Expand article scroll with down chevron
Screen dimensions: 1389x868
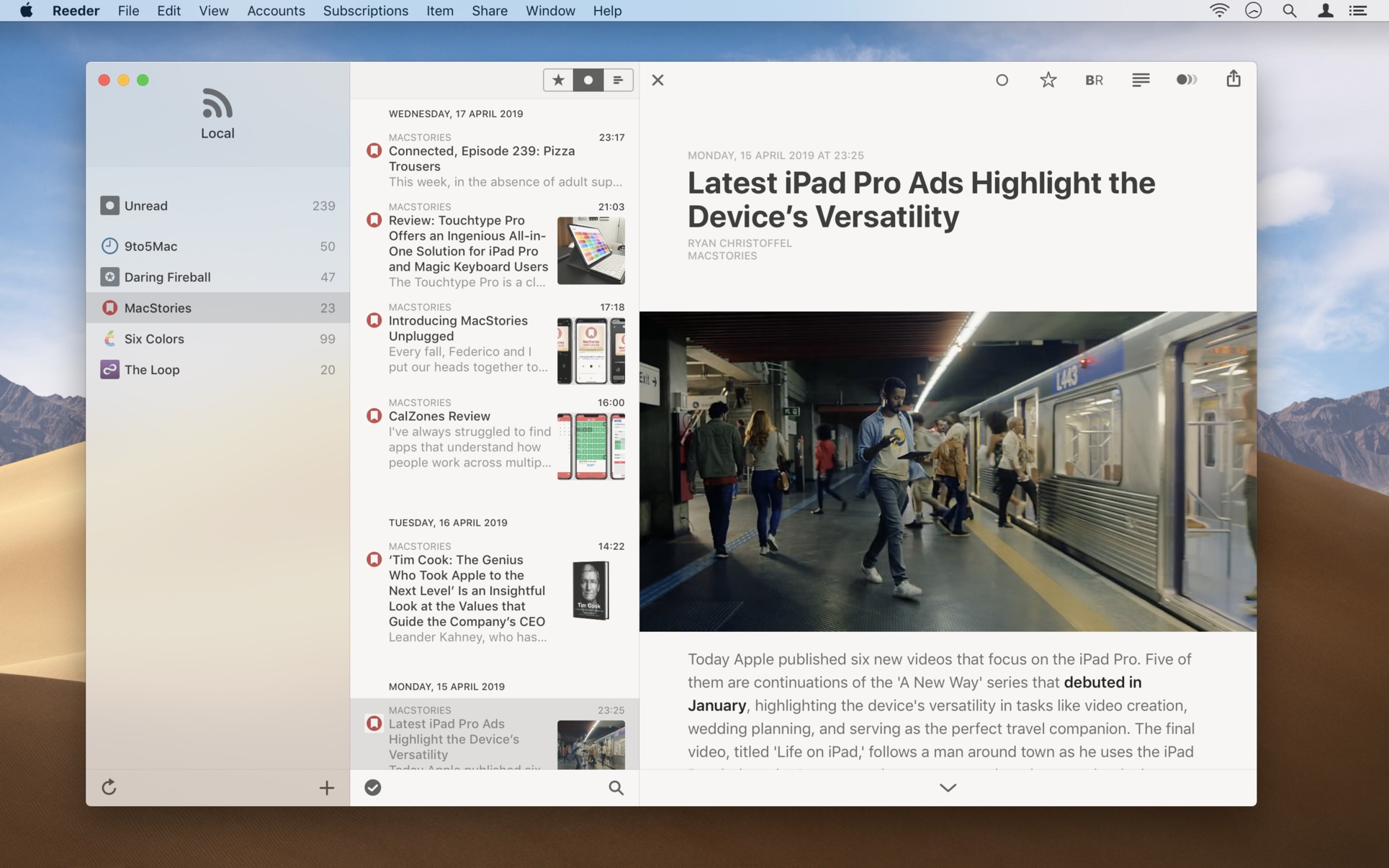coord(948,787)
